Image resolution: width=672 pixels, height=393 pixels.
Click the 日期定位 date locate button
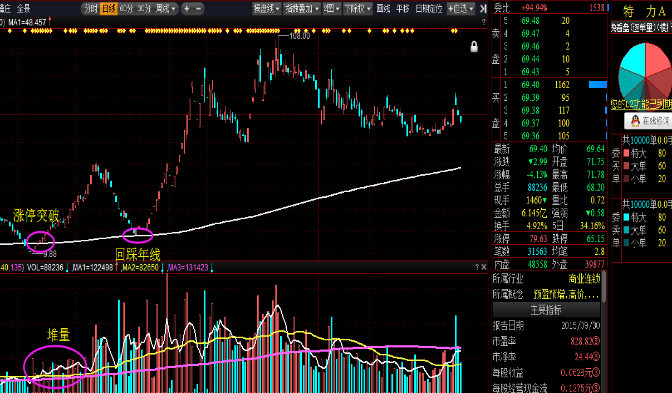click(429, 8)
